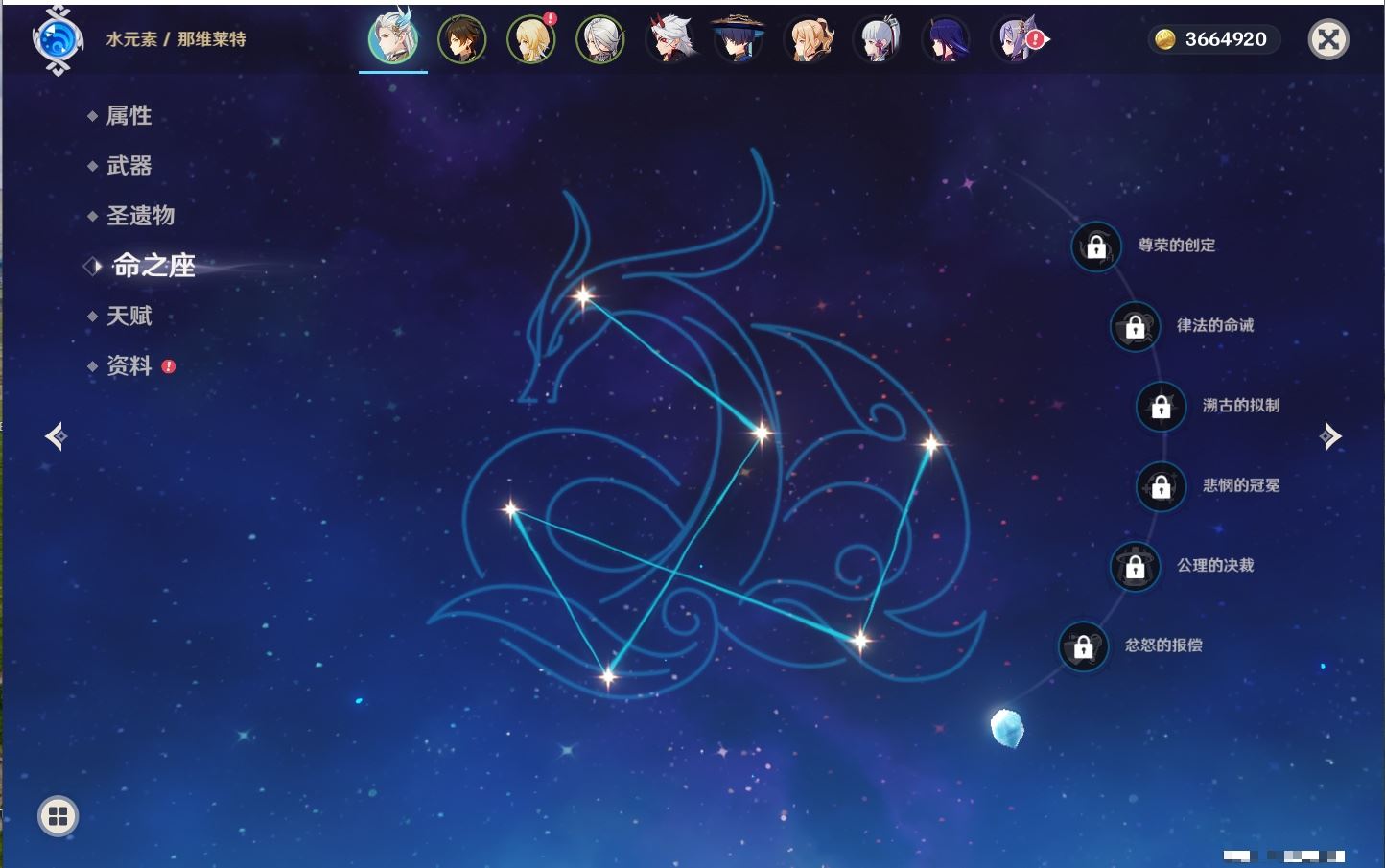Click the 忿怒的报偿 lock icon

[1083, 647]
